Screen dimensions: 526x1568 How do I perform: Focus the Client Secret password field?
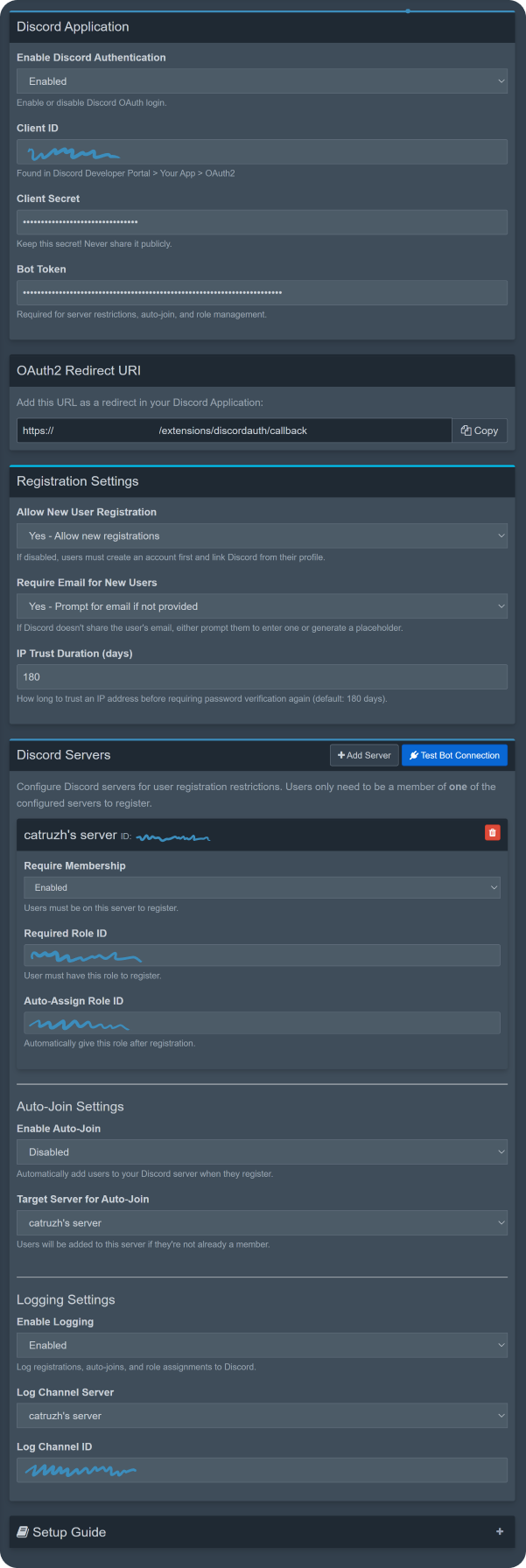pyautogui.click(x=262, y=222)
